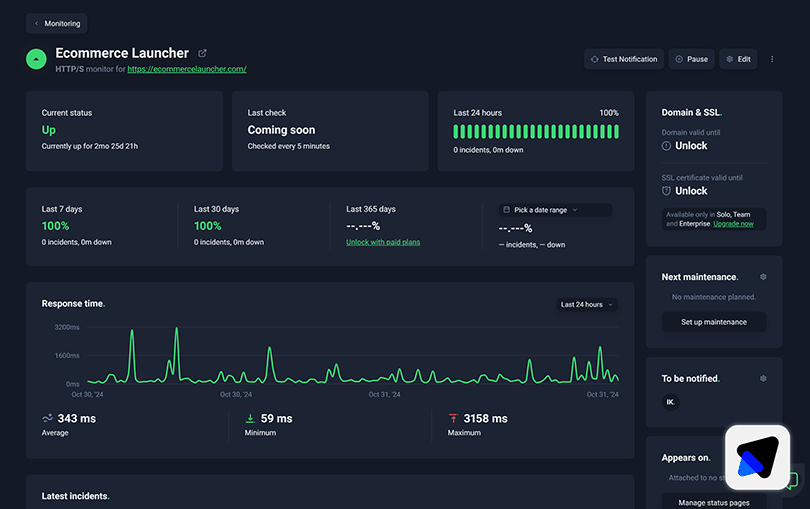The height and width of the screenshot is (509, 810).
Task: Click the SSL shield icon next to Unlock
Action: tap(666, 191)
